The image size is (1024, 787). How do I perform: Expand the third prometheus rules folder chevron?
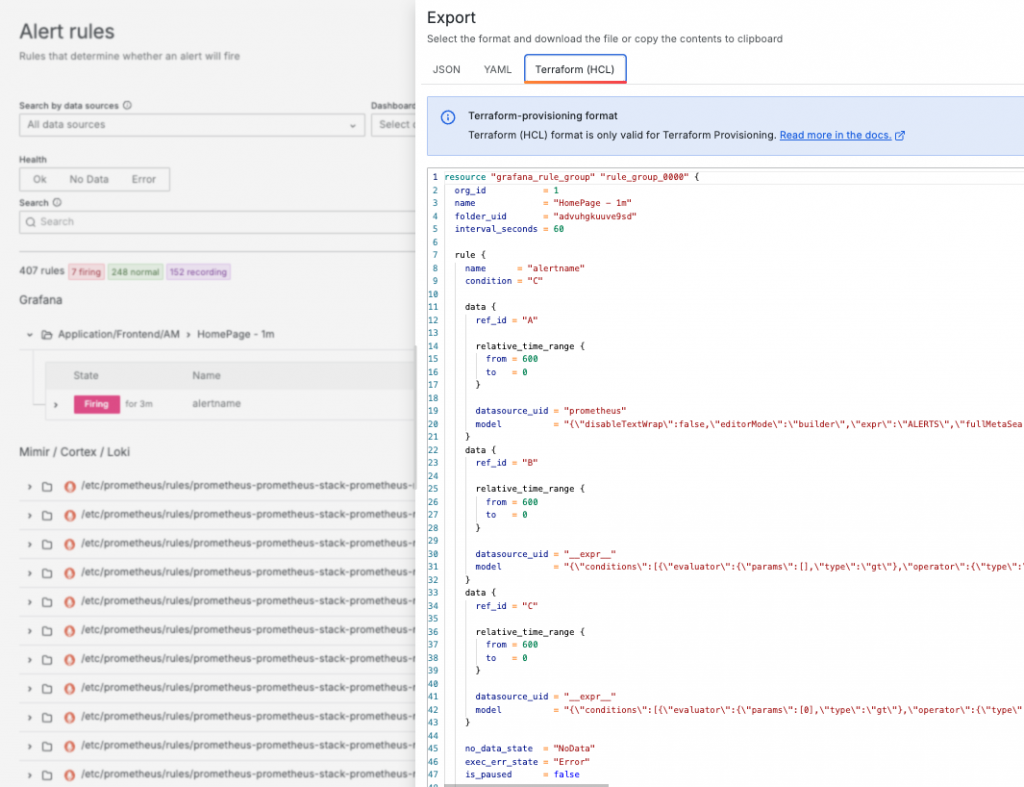29,544
